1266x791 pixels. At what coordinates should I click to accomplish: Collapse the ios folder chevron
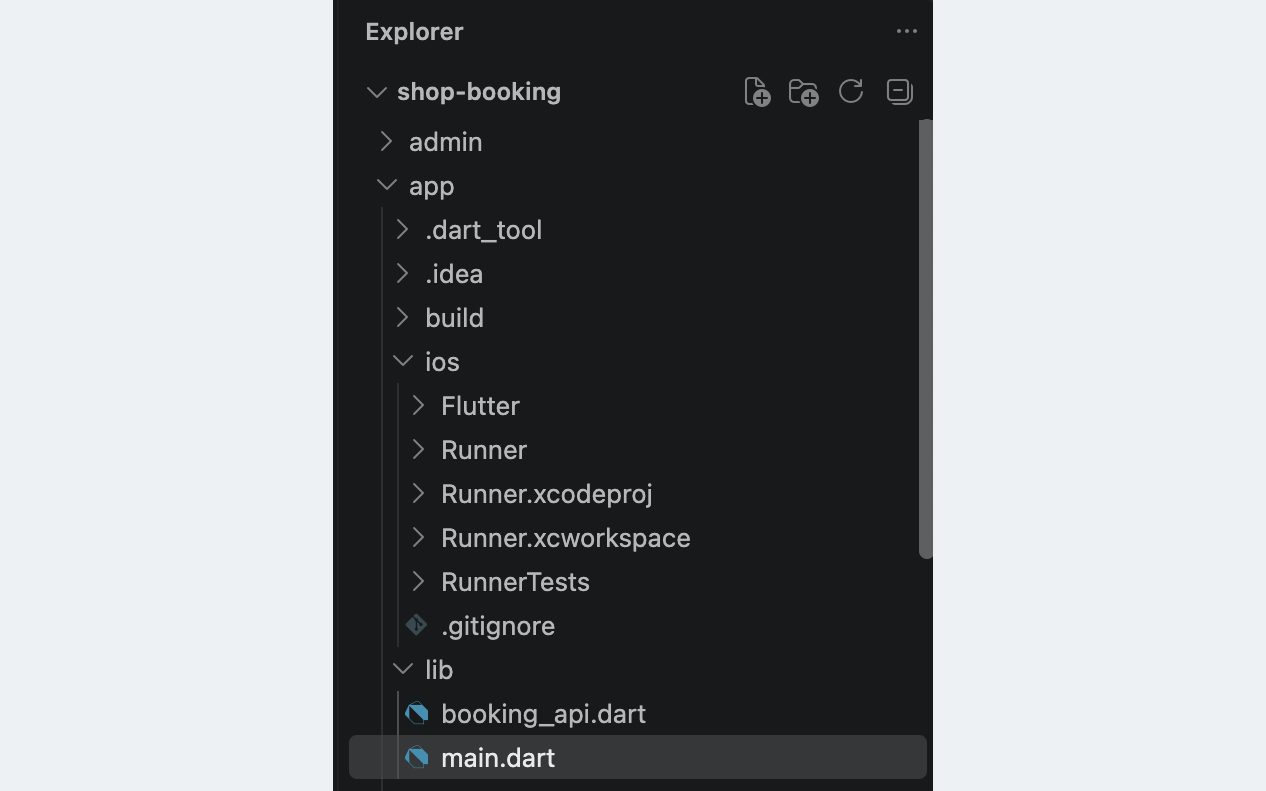(x=403, y=362)
